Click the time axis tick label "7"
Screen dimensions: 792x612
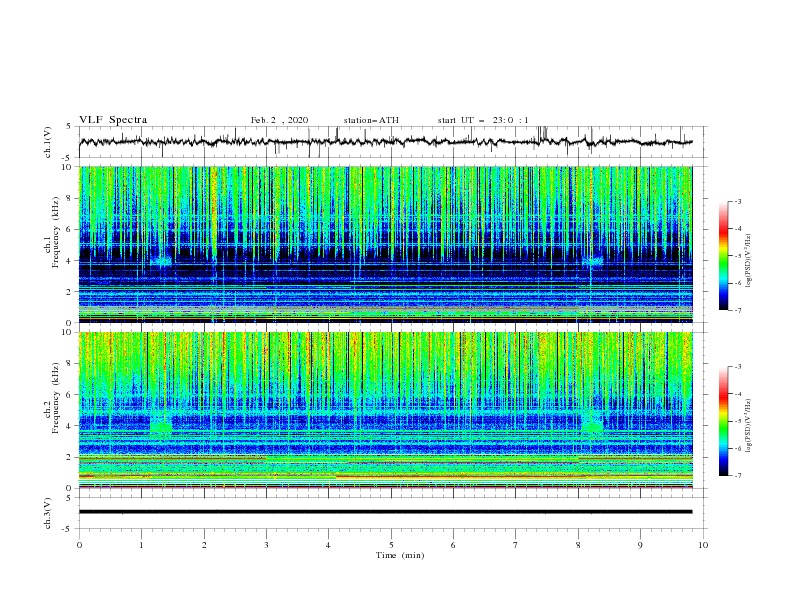point(516,545)
